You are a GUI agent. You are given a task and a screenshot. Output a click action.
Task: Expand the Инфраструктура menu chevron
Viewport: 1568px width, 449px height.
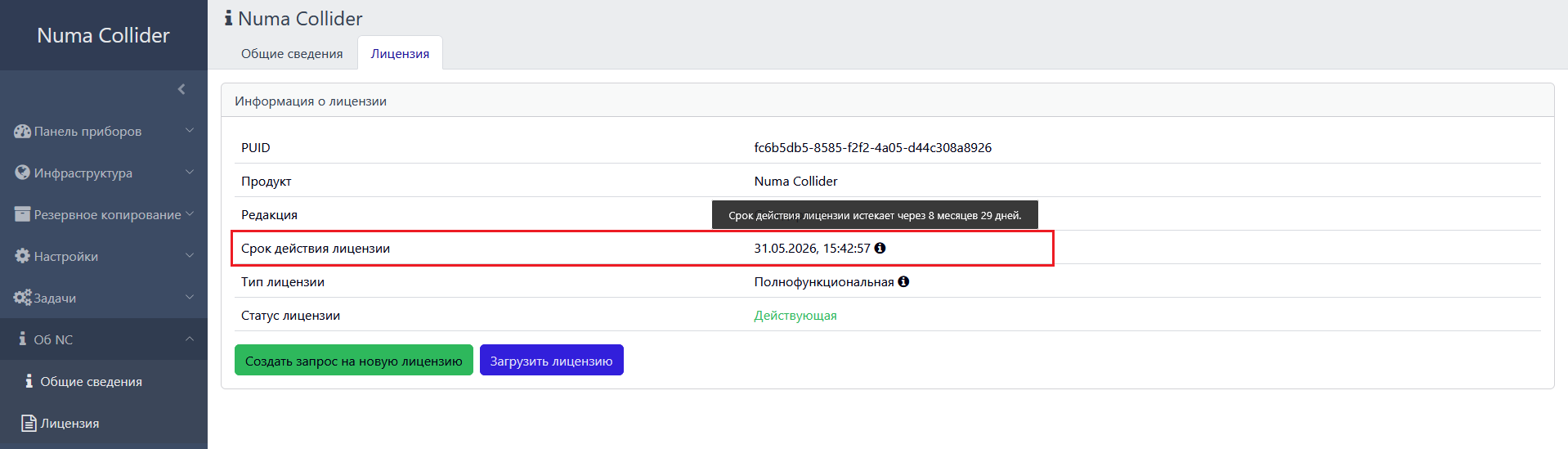click(x=190, y=172)
